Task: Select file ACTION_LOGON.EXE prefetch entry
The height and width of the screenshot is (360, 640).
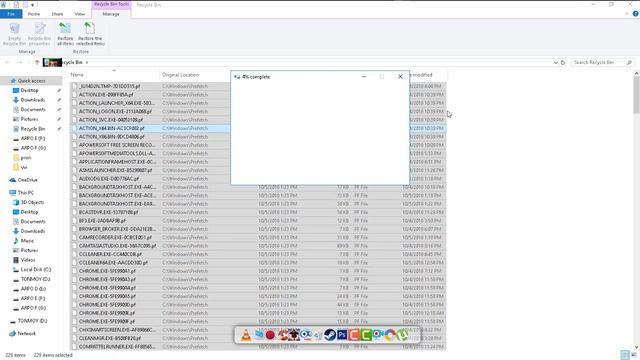Action: coord(115,111)
